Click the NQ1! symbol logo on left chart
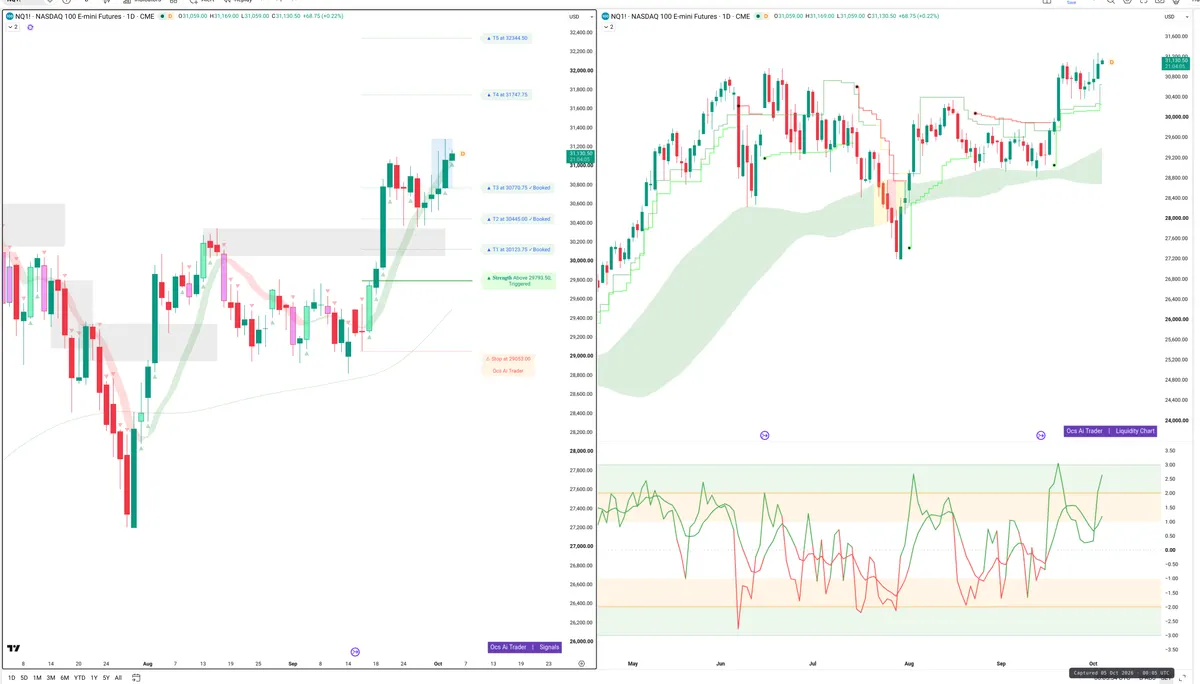Image resolution: width=1200 pixels, height=684 pixels. (x=10, y=17)
